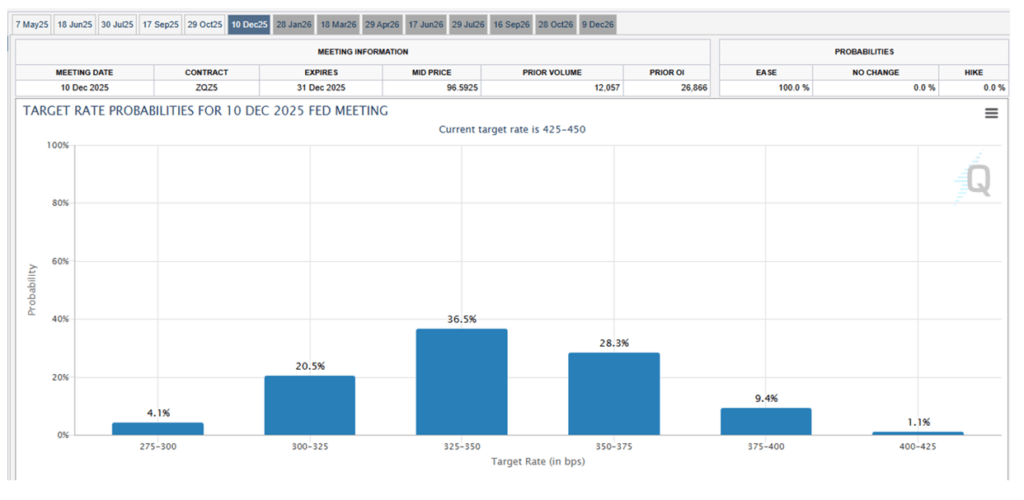Select the 30 Jul25 meeting tab

[117, 25]
